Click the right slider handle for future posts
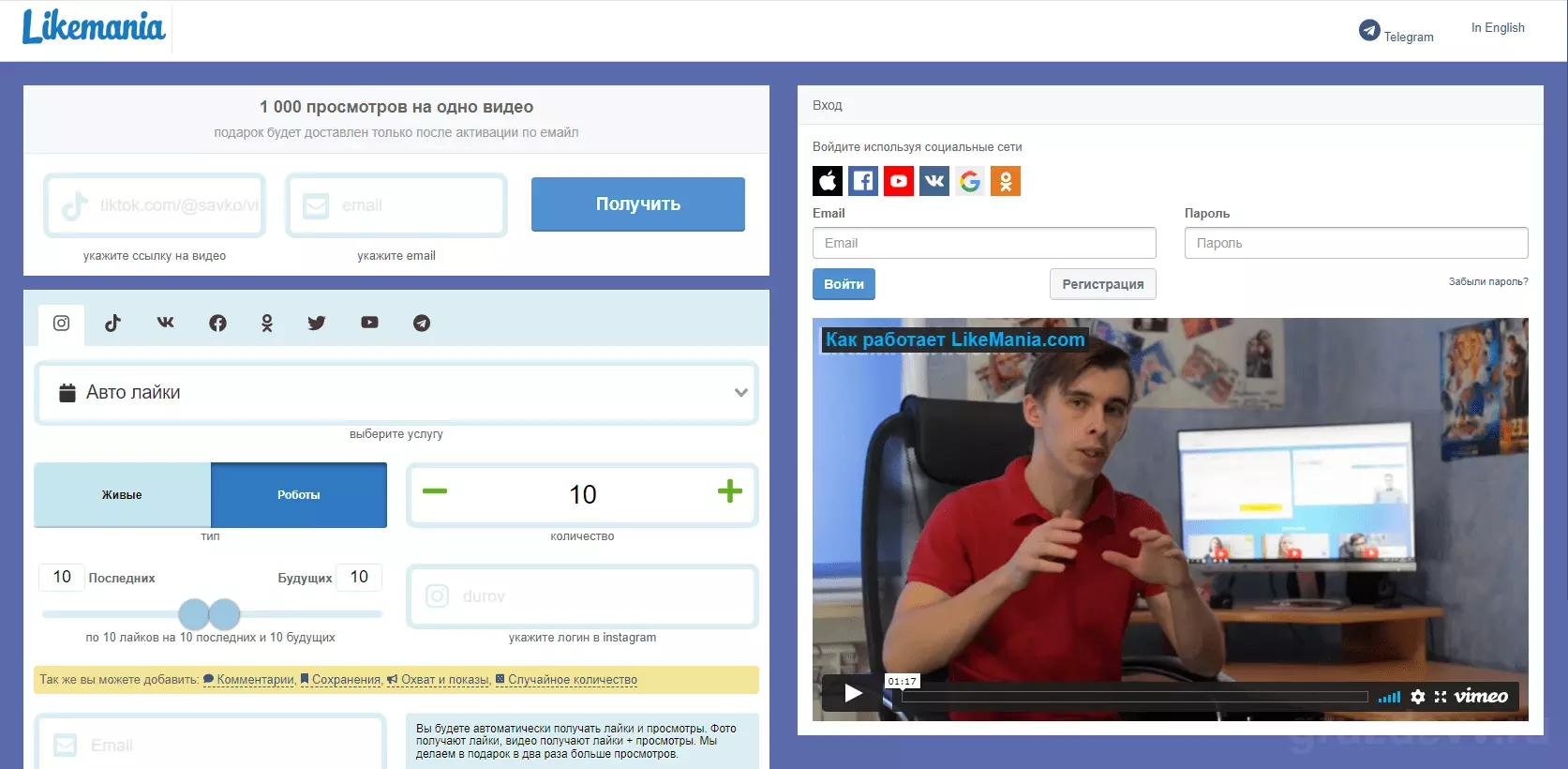Image resolution: width=1568 pixels, height=769 pixels. coord(225,614)
